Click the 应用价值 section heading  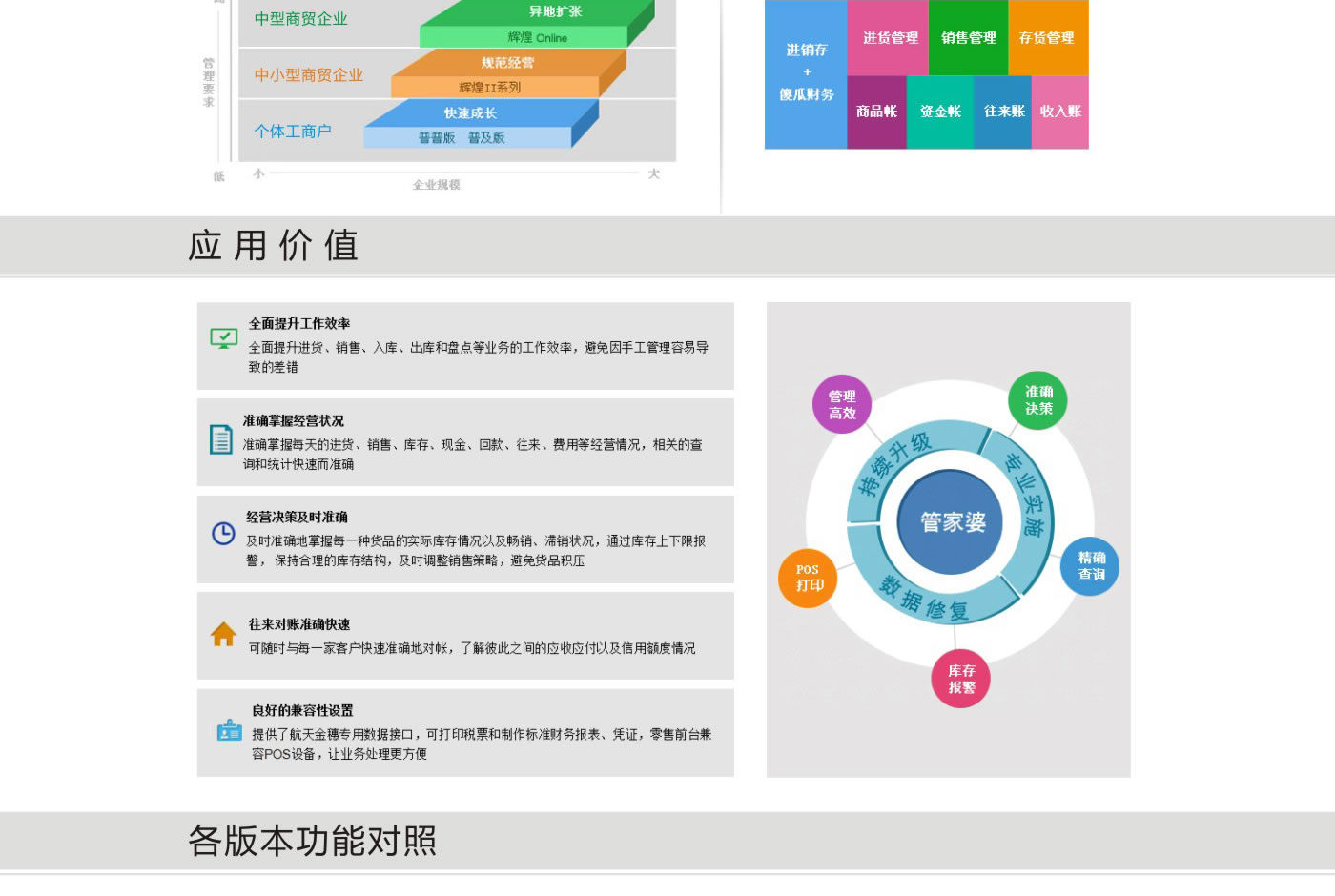274,246
